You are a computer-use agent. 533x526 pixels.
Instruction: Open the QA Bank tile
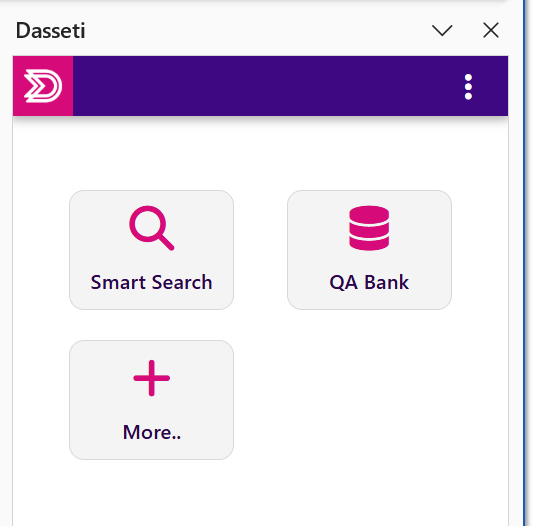[x=369, y=250]
